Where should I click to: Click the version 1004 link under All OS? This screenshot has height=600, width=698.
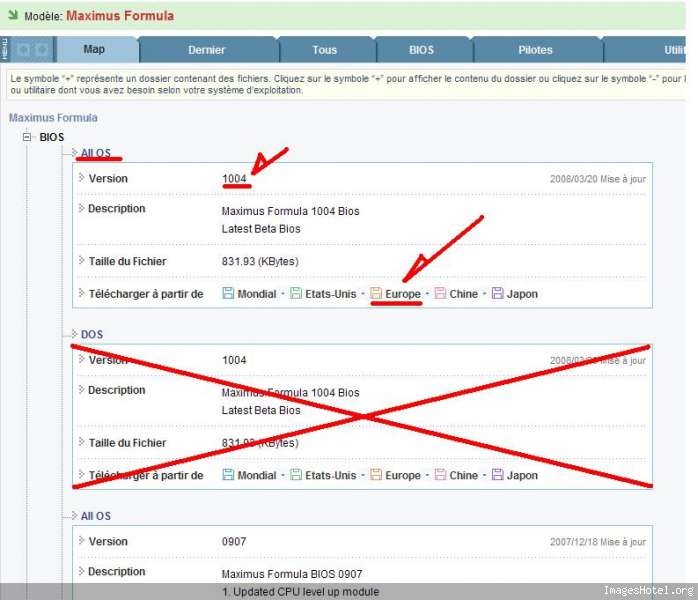click(x=234, y=178)
